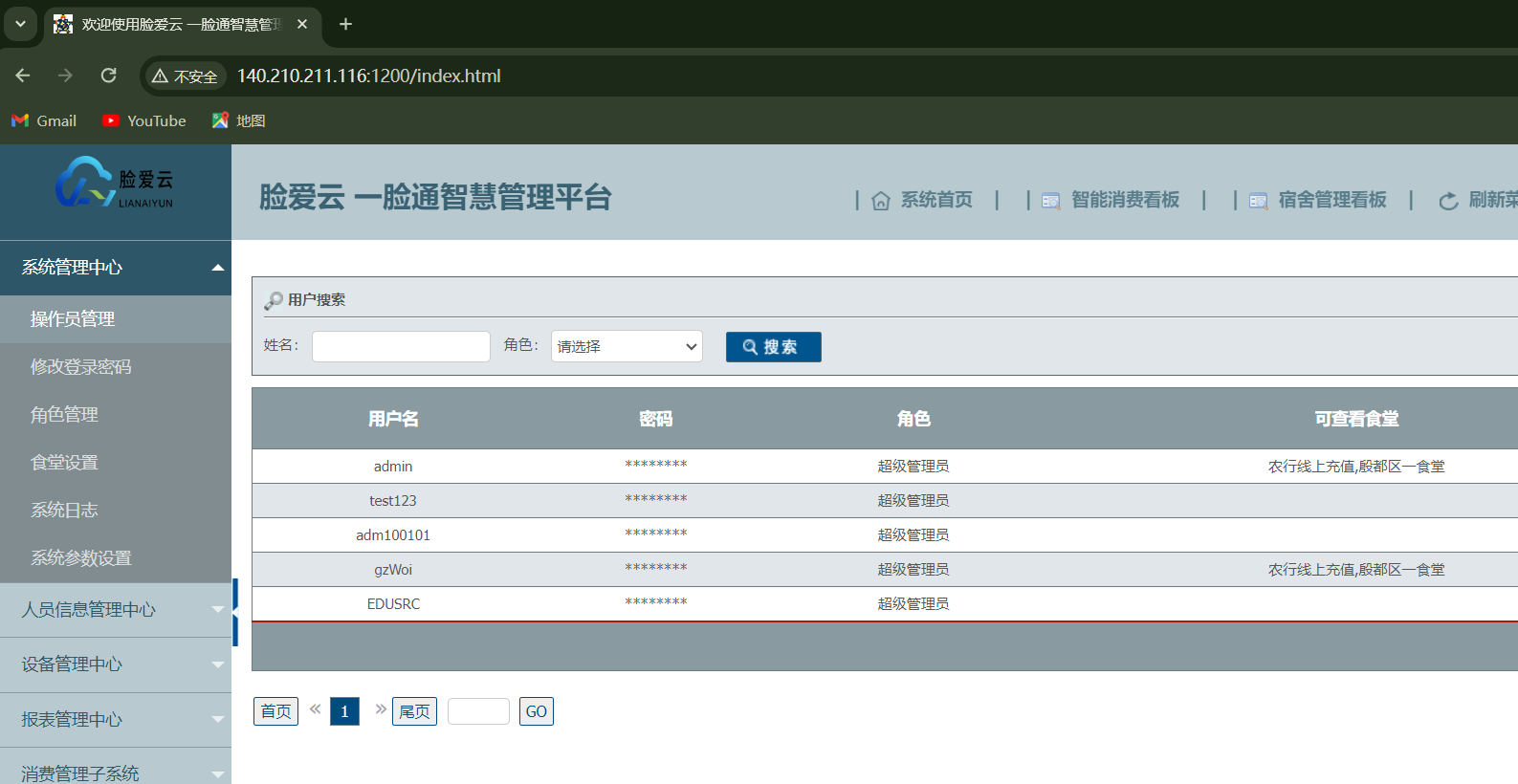Open the Gmail bookmark
Image resolution: width=1518 pixels, height=784 pixels.
click(x=44, y=120)
